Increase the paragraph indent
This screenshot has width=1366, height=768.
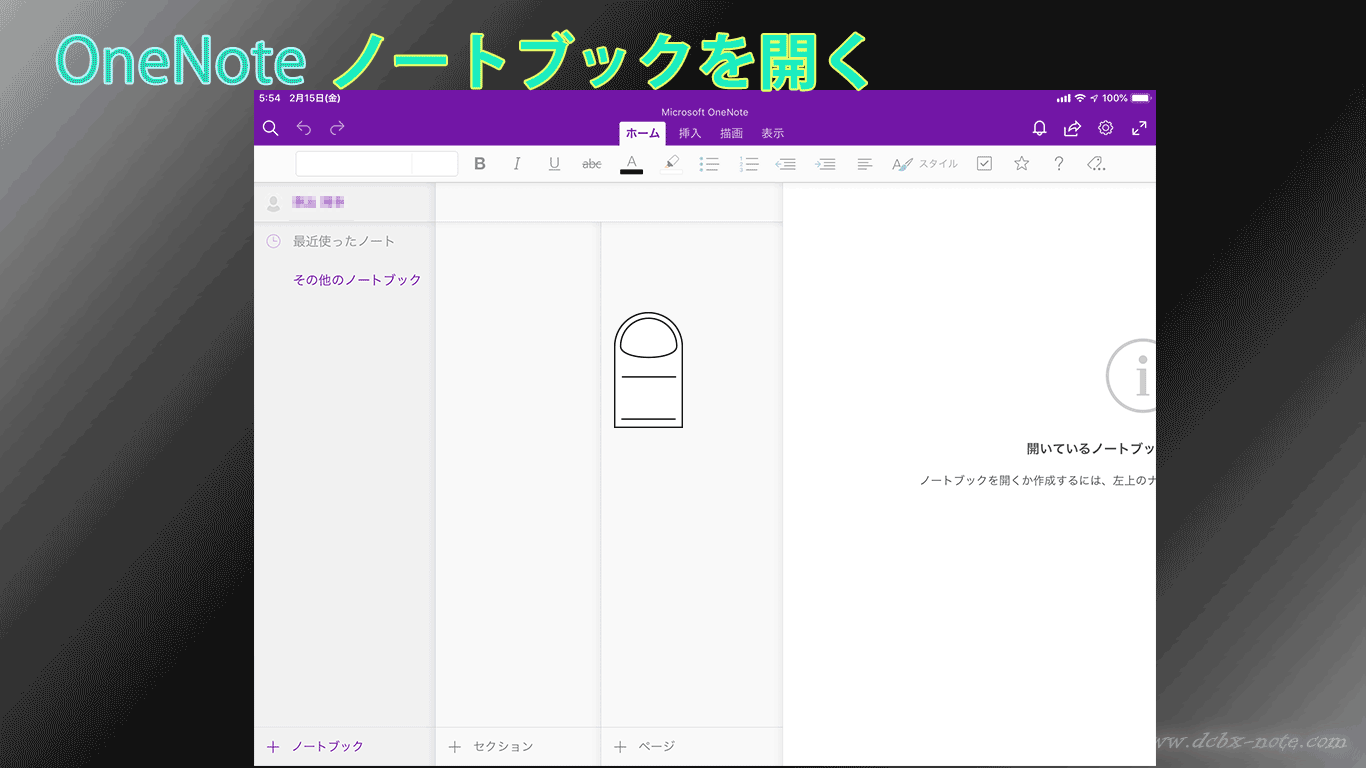[825, 164]
